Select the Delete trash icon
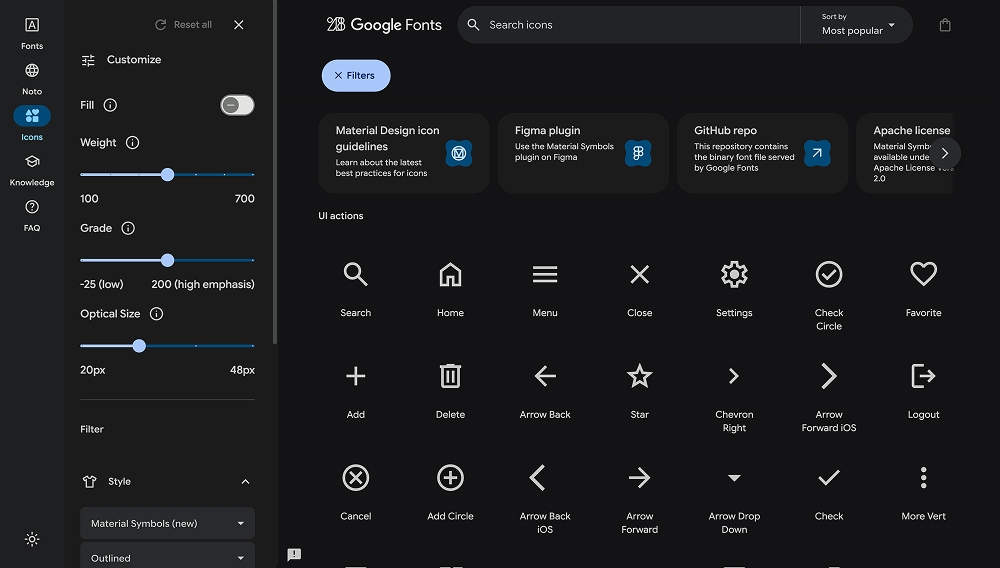This screenshot has width=1000, height=568. click(x=450, y=375)
